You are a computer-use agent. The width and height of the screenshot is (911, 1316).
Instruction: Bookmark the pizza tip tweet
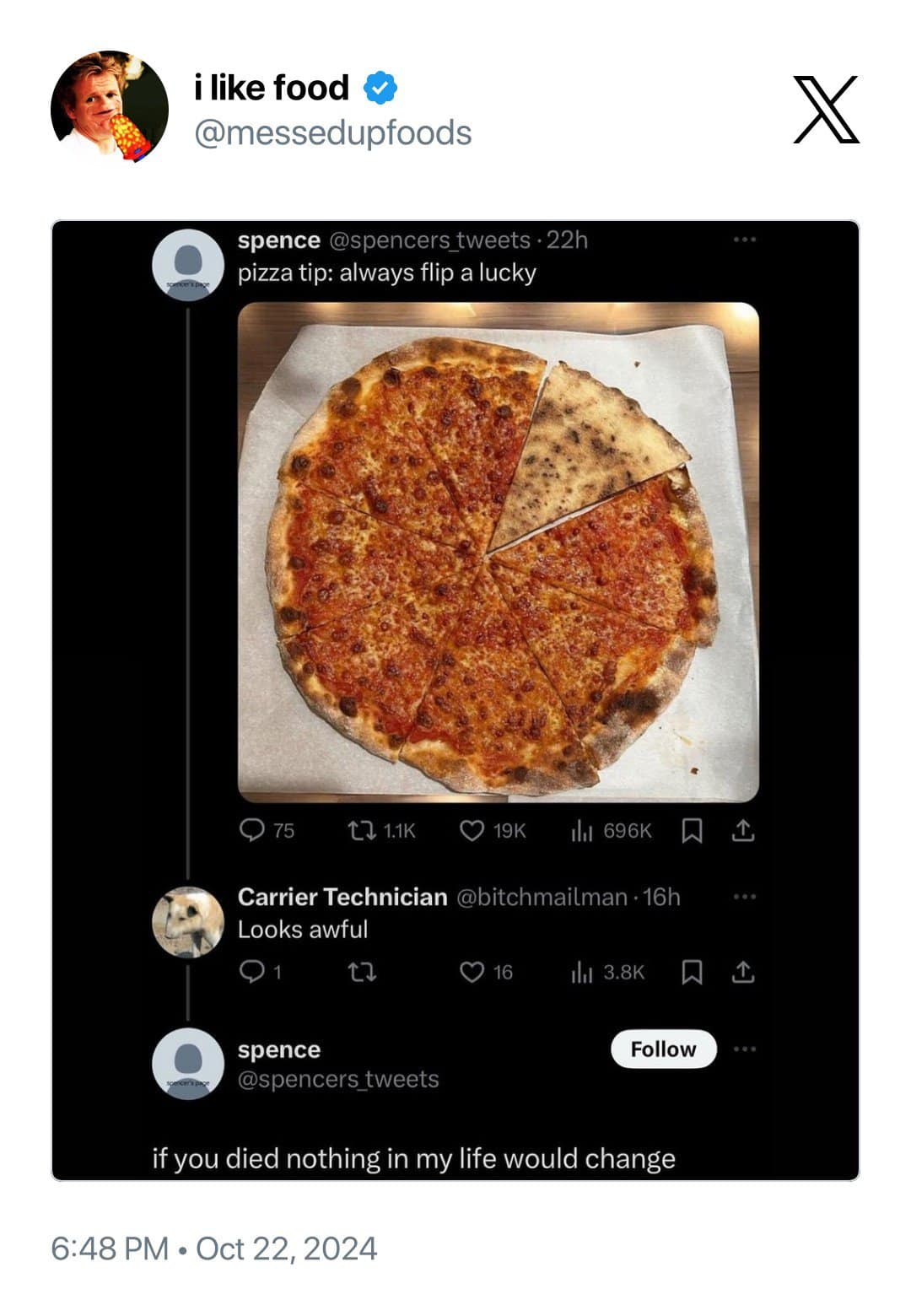[x=692, y=831]
